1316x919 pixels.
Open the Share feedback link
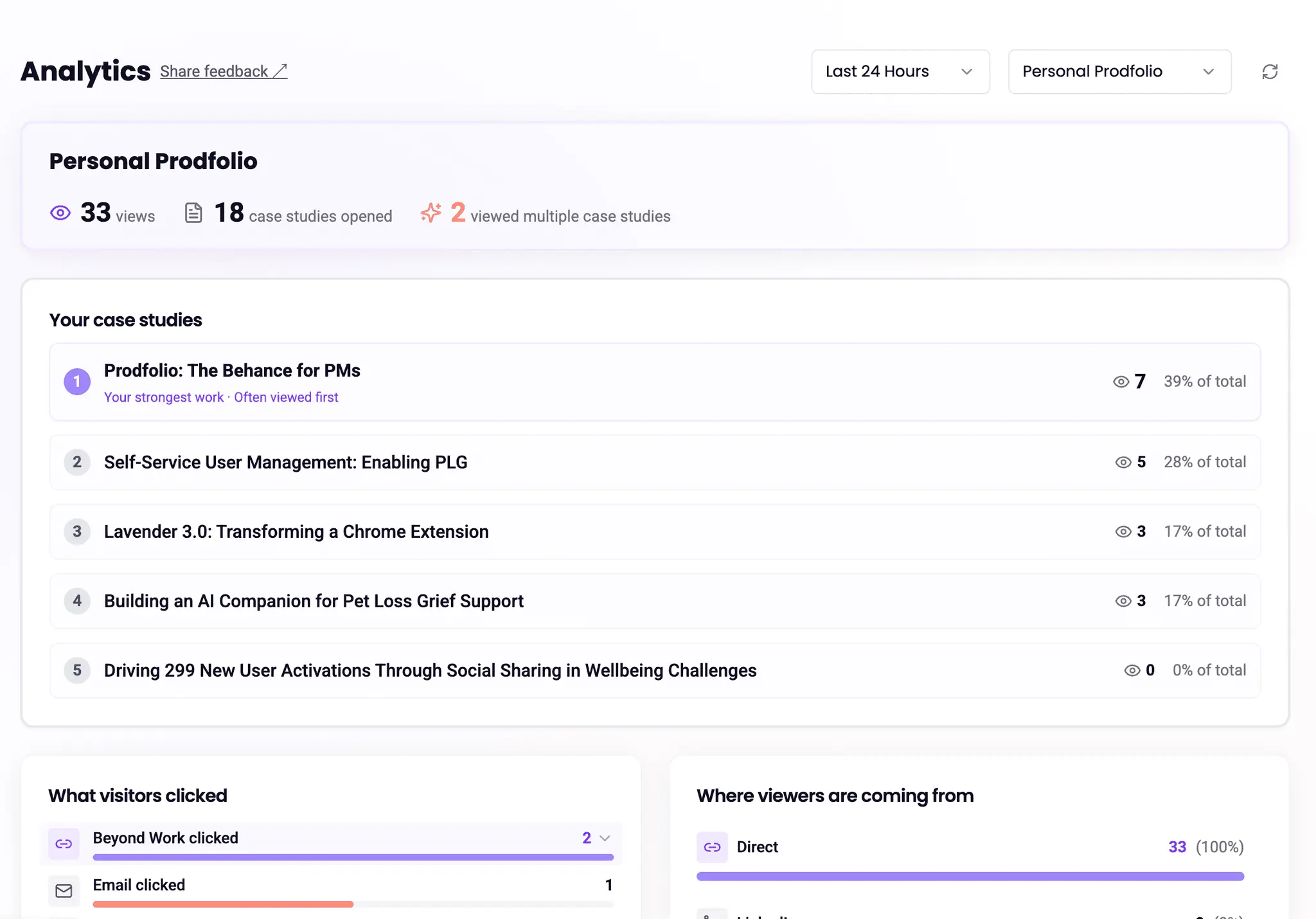pos(224,71)
